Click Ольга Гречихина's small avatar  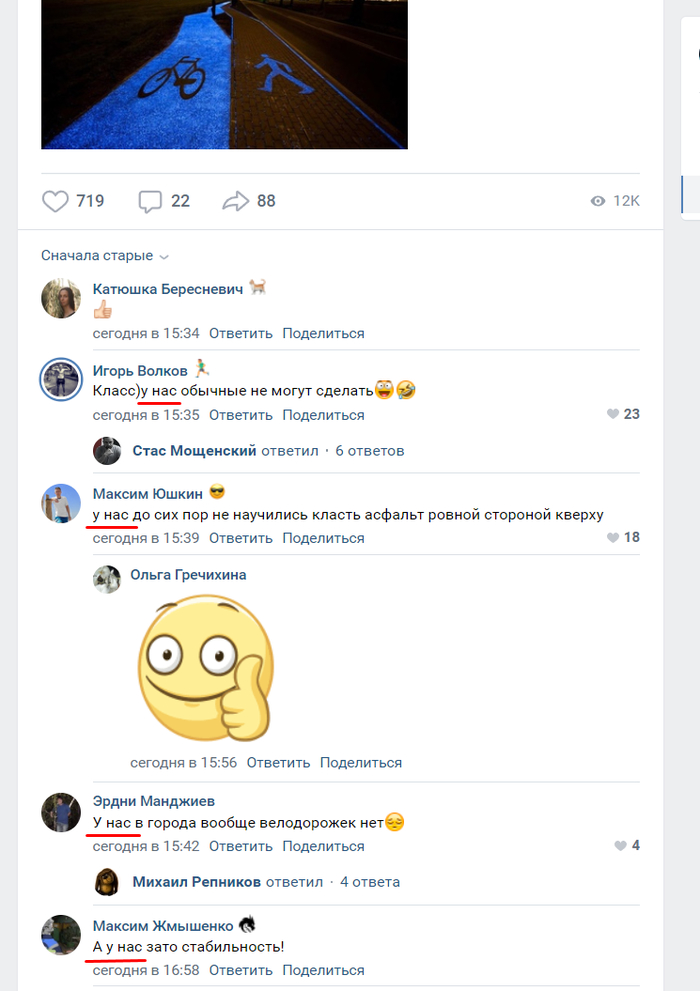107,579
